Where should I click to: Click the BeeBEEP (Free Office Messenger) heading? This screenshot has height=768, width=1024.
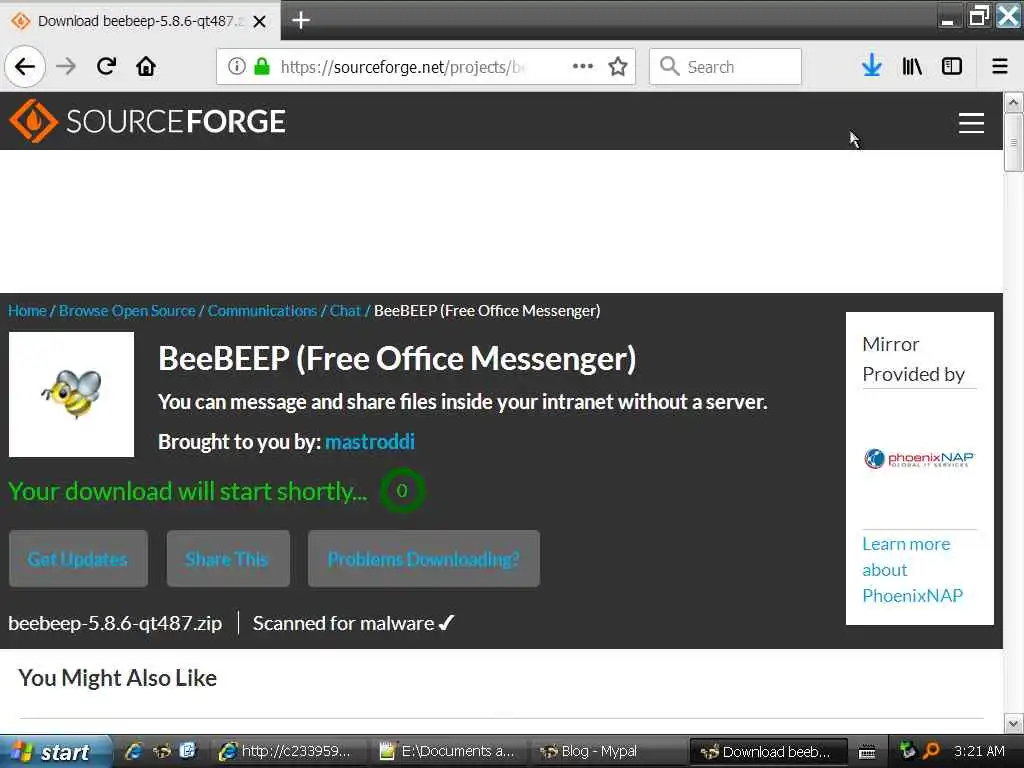coord(397,359)
